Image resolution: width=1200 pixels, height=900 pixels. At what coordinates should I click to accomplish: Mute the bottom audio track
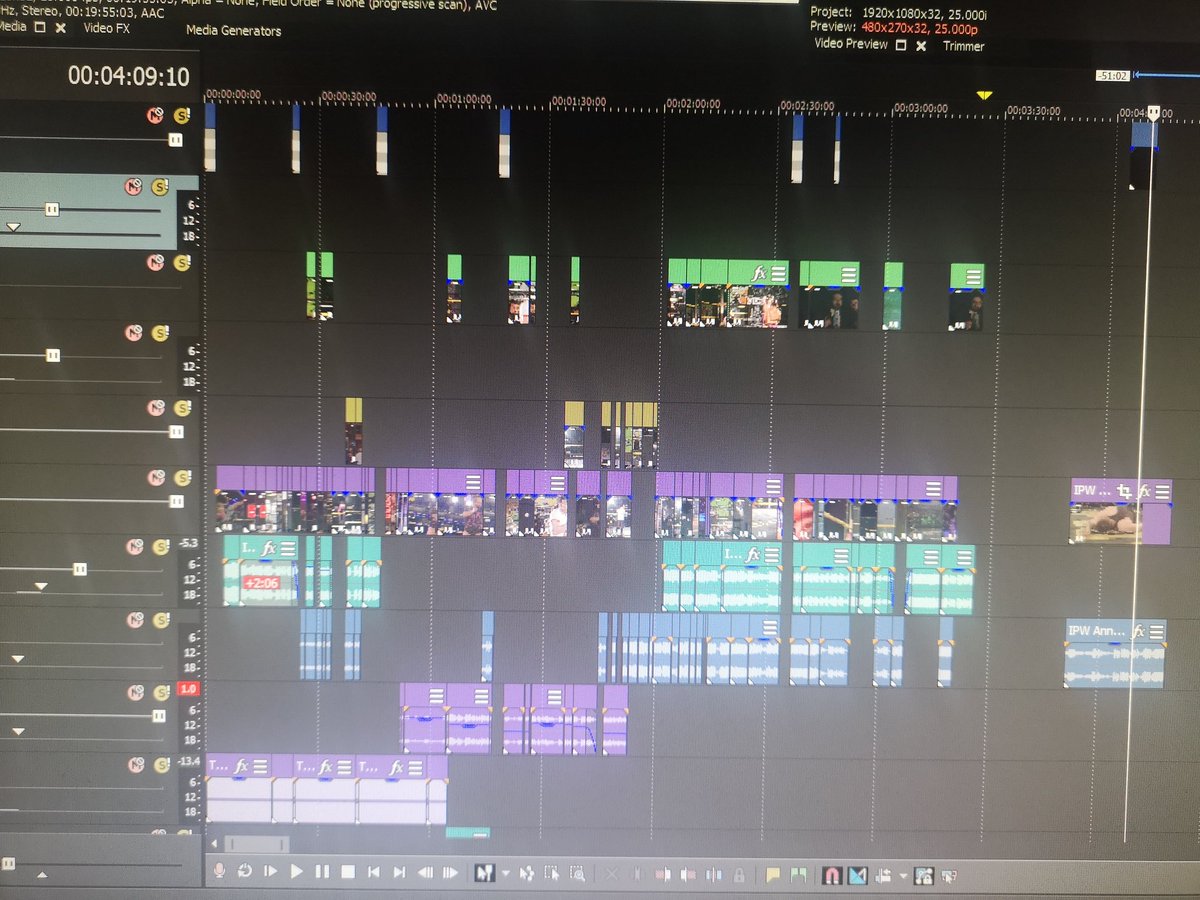coord(135,763)
